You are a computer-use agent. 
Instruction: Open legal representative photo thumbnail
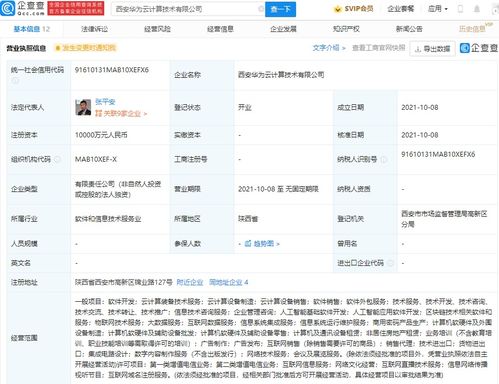83,107
